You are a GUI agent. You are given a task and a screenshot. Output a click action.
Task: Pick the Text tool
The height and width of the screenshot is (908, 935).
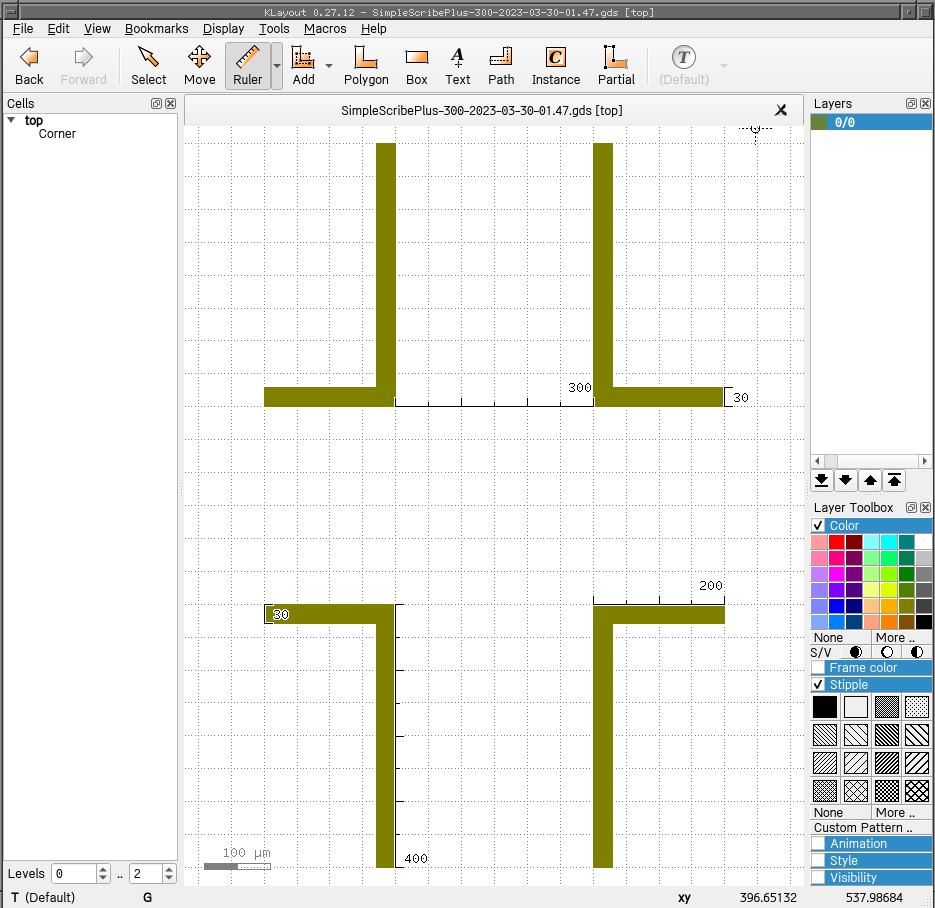[x=457, y=66]
